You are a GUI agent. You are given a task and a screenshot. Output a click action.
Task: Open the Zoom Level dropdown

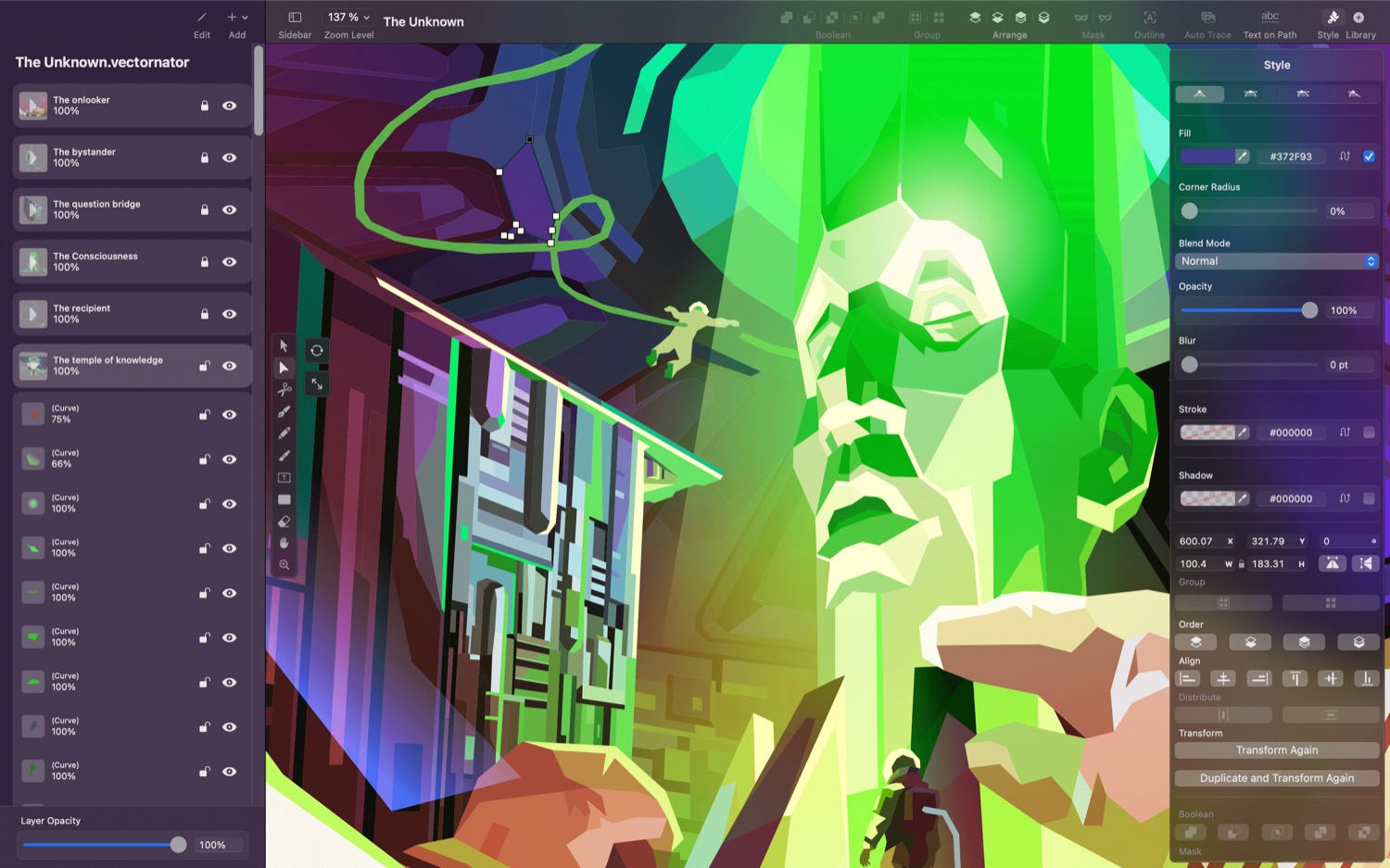pos(348,18)
